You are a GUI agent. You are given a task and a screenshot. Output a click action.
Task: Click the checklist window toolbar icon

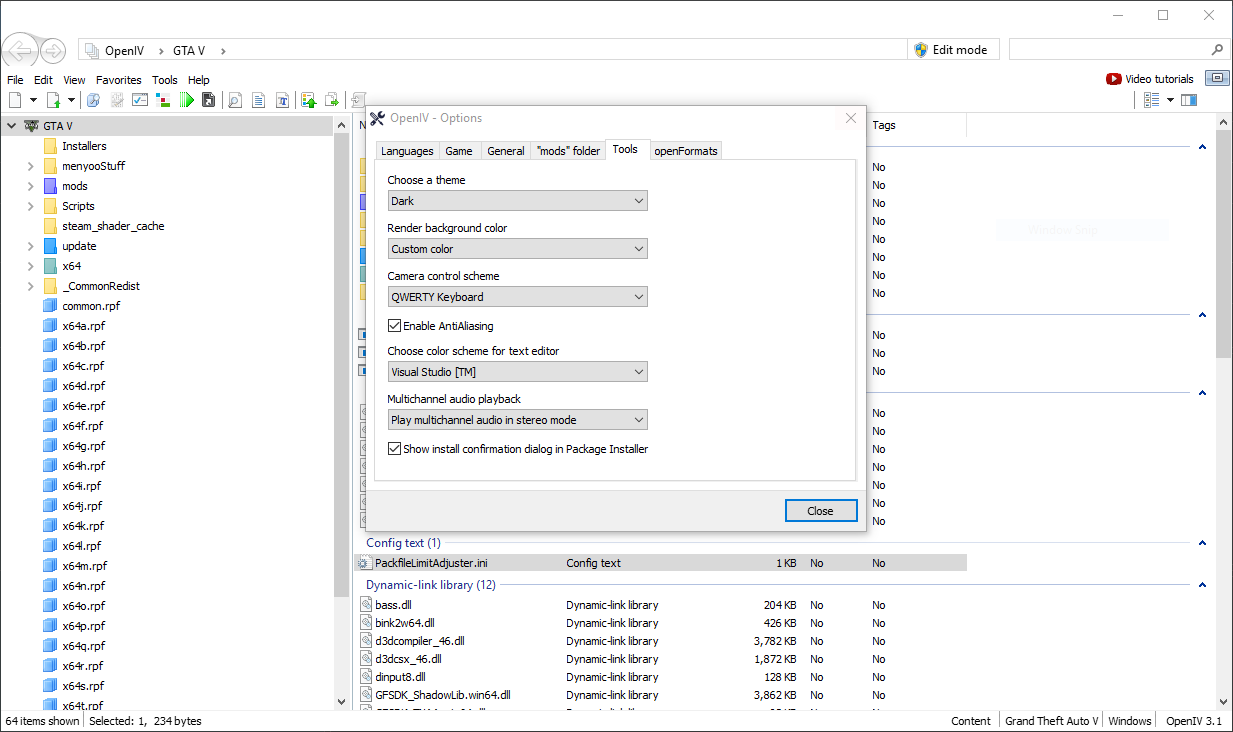coord(140,100)
